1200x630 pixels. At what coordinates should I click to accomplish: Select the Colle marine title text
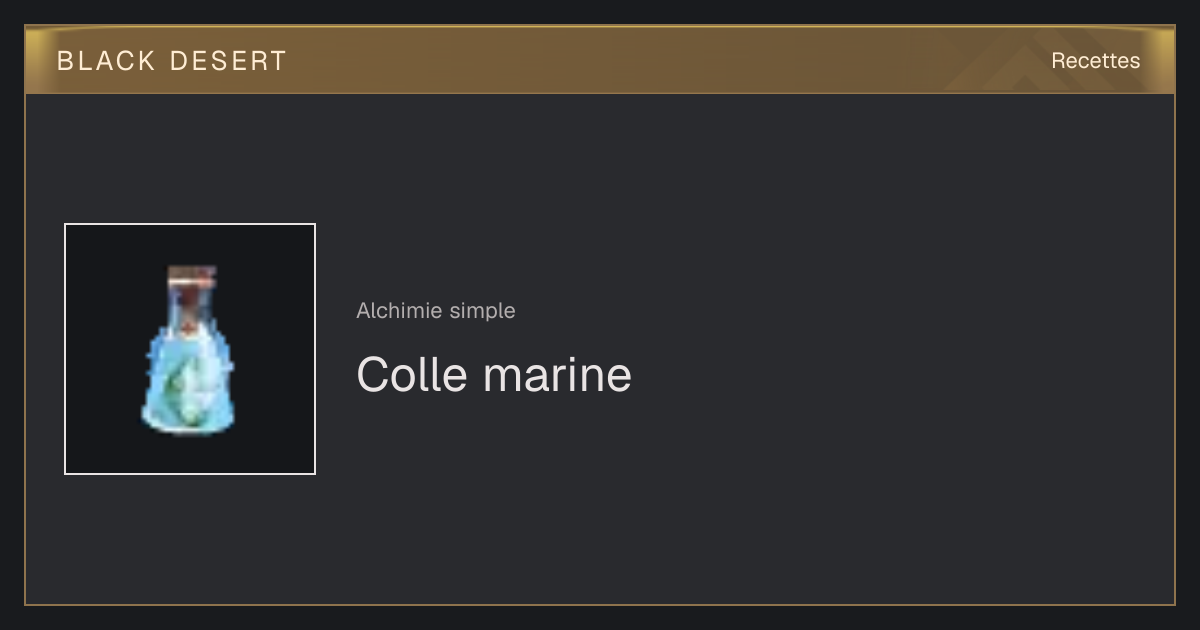(x=494, y=375)
